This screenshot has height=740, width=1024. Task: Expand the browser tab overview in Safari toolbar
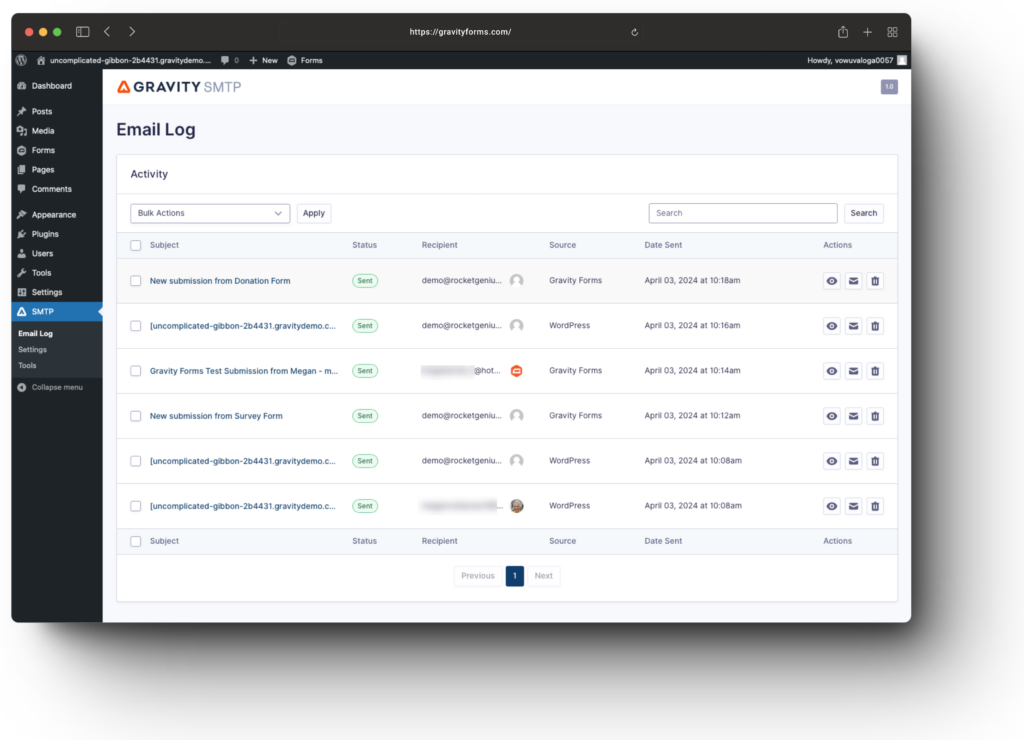click(x=891, y=31)
